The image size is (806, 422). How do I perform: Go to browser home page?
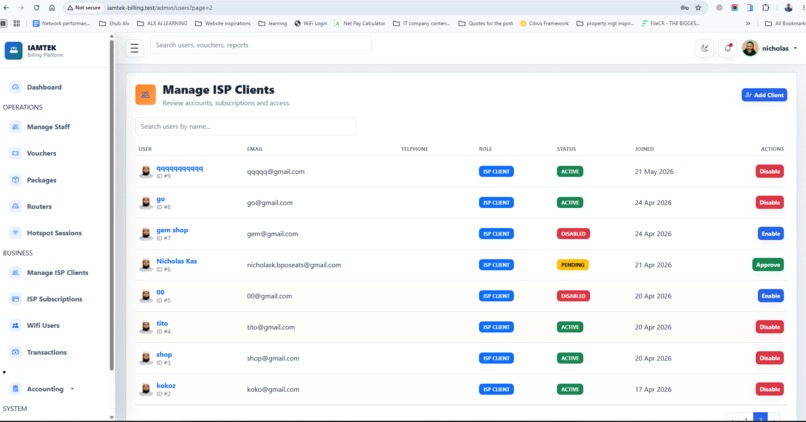[52, 8]
